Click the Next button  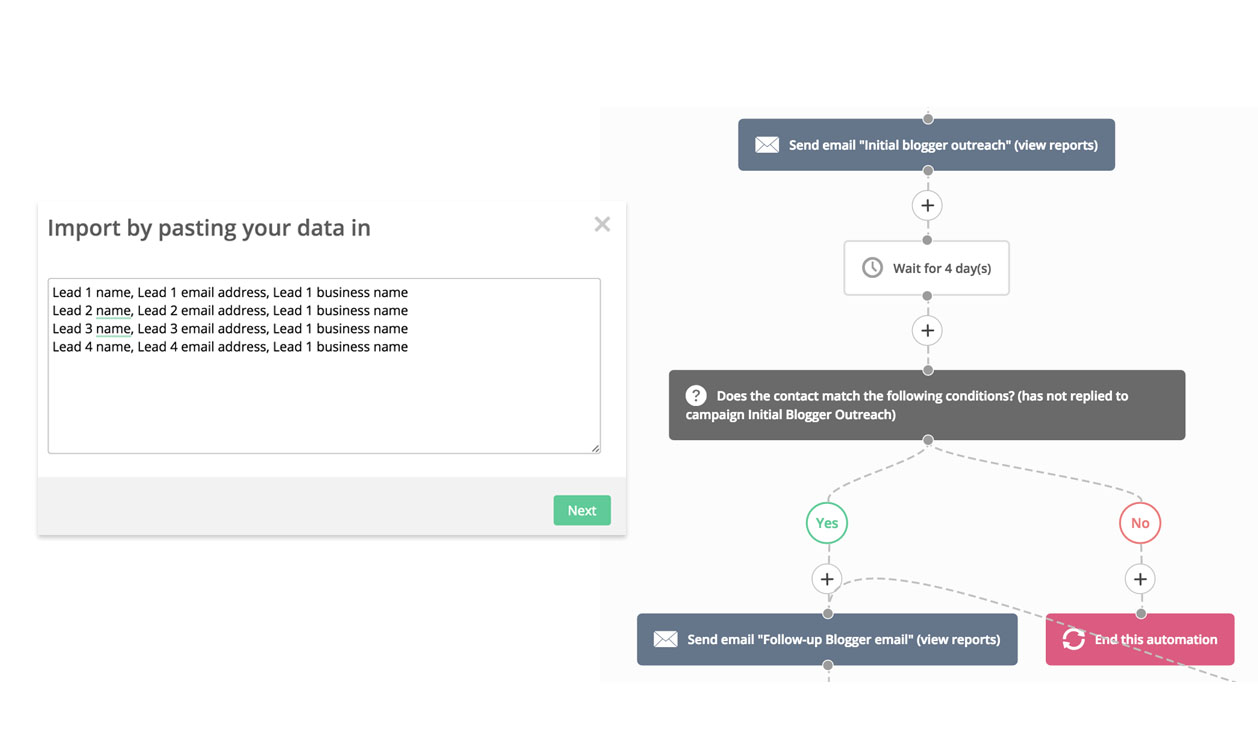pos(582,510)
